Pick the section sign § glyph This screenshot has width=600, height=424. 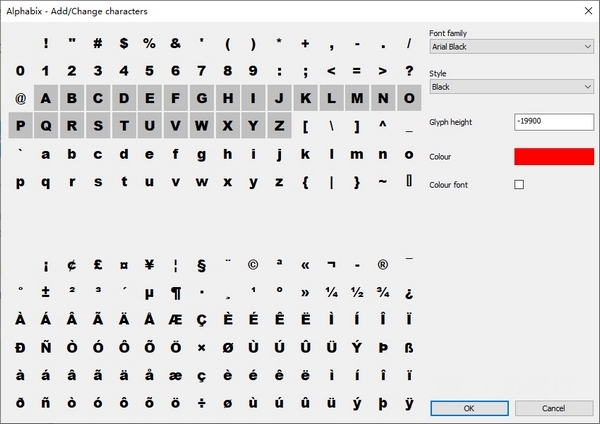click(x=201, y=265)
